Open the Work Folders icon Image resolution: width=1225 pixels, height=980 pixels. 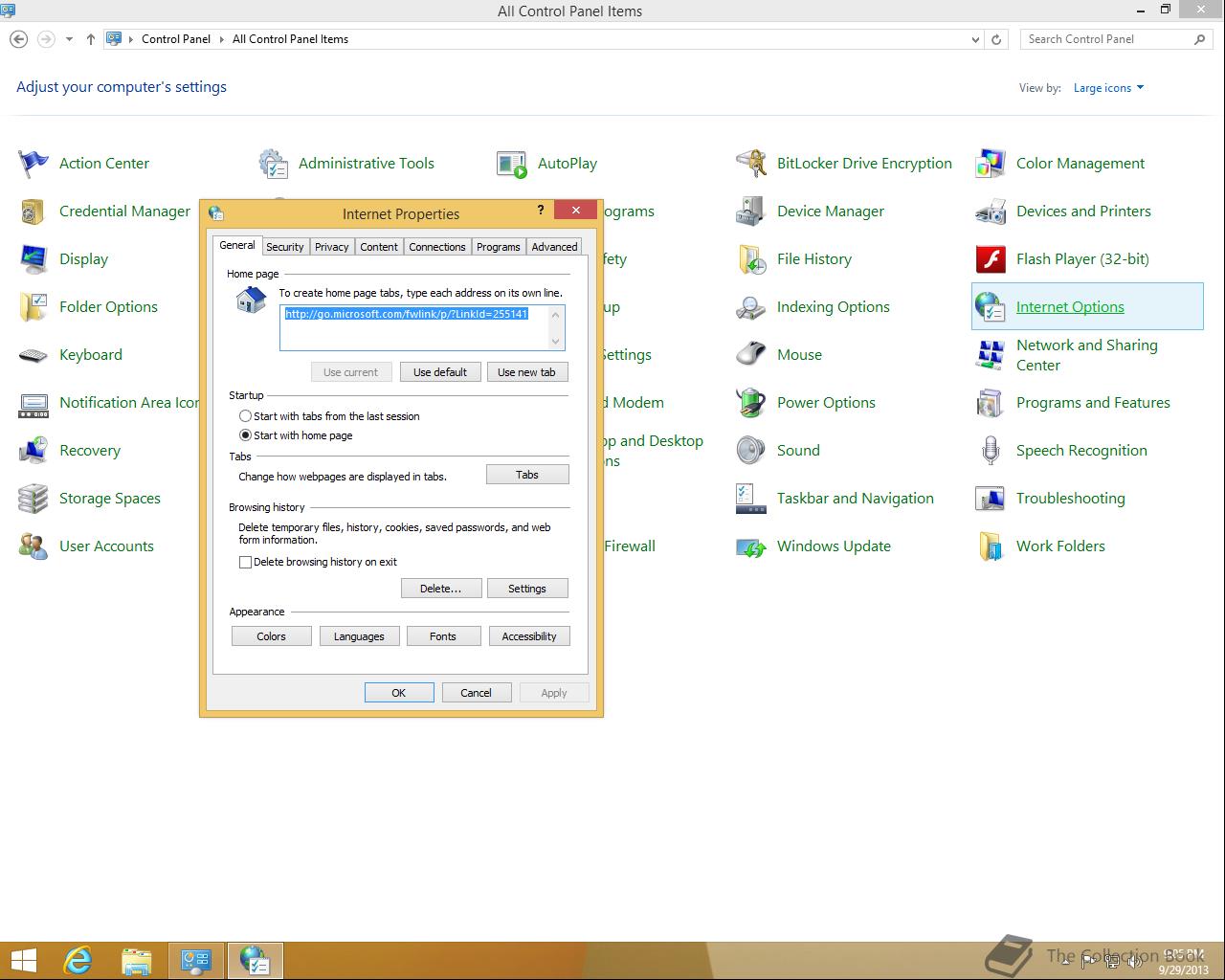tap(991, 546)
